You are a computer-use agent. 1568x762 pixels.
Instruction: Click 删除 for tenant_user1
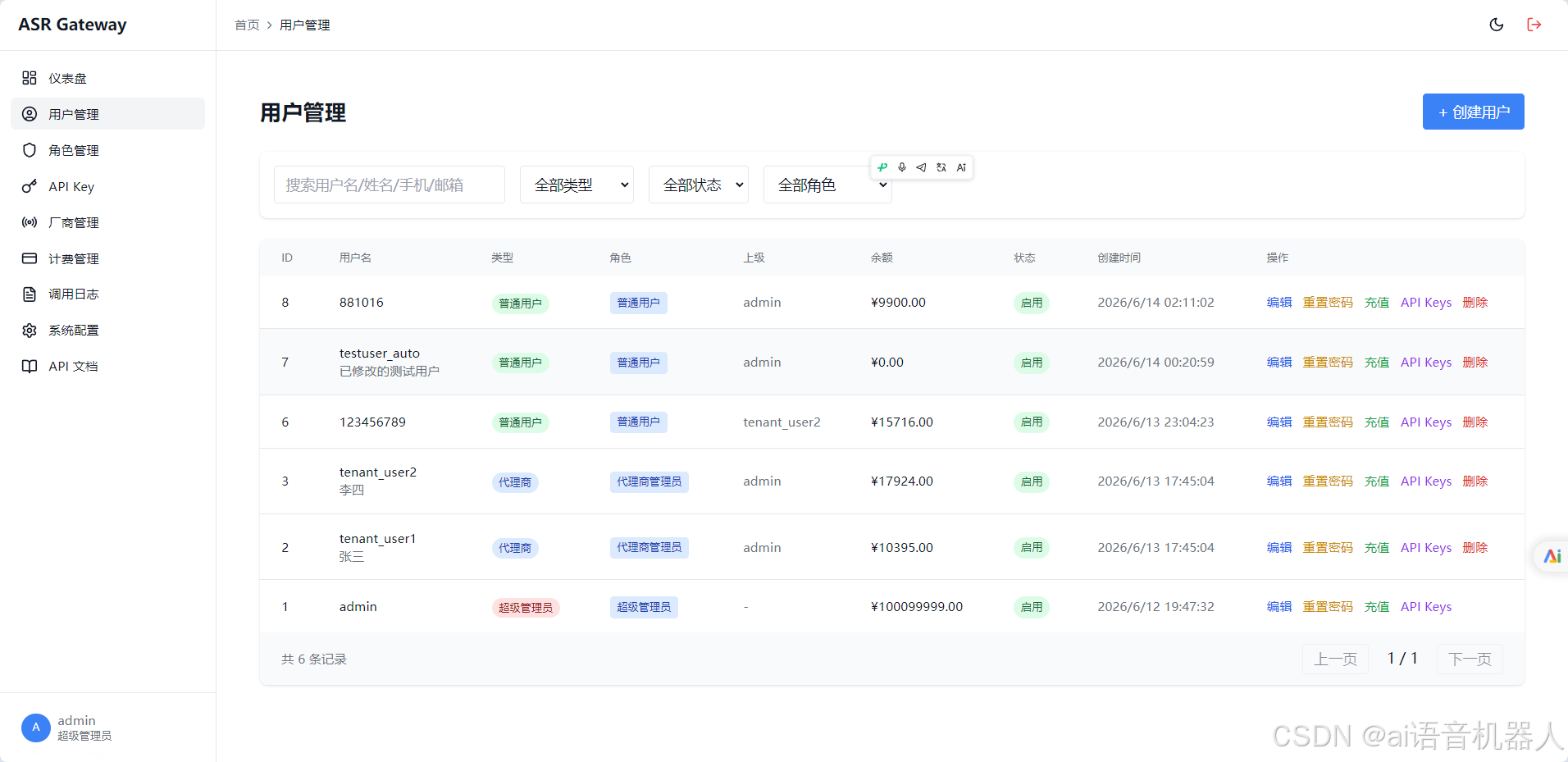(x=1475, y=548)
